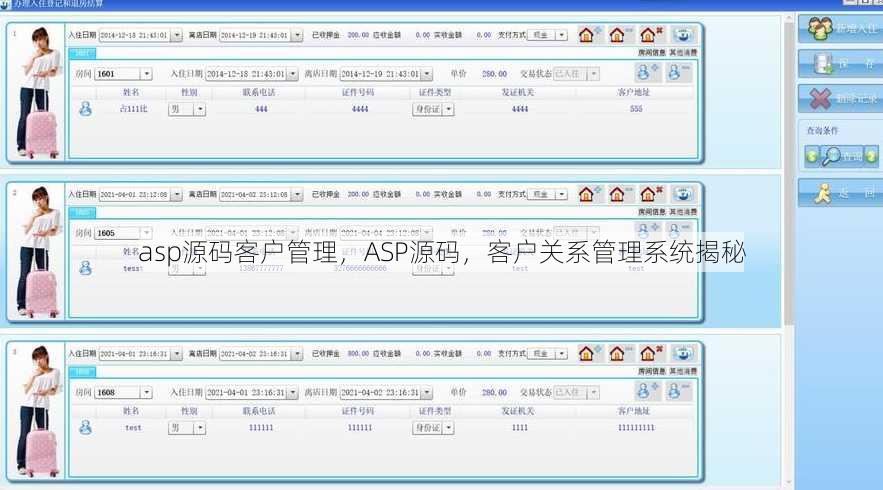The height and width of the screenshot is (490, 883).
Task: Open record 2 top 入住日期 date dropdown
Action: (x=177, y=194)
